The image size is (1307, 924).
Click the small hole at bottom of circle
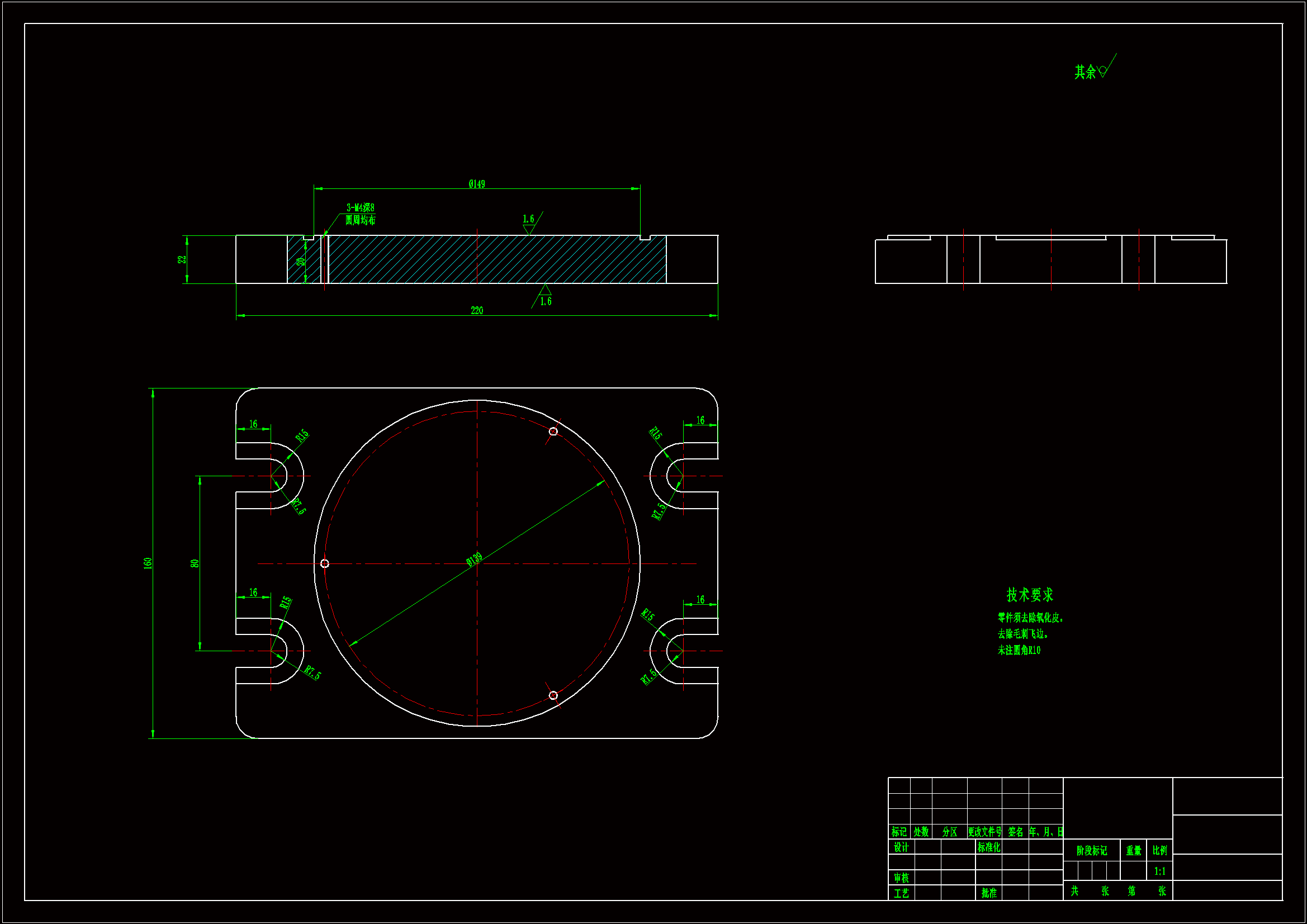click(x=553, y=695)
